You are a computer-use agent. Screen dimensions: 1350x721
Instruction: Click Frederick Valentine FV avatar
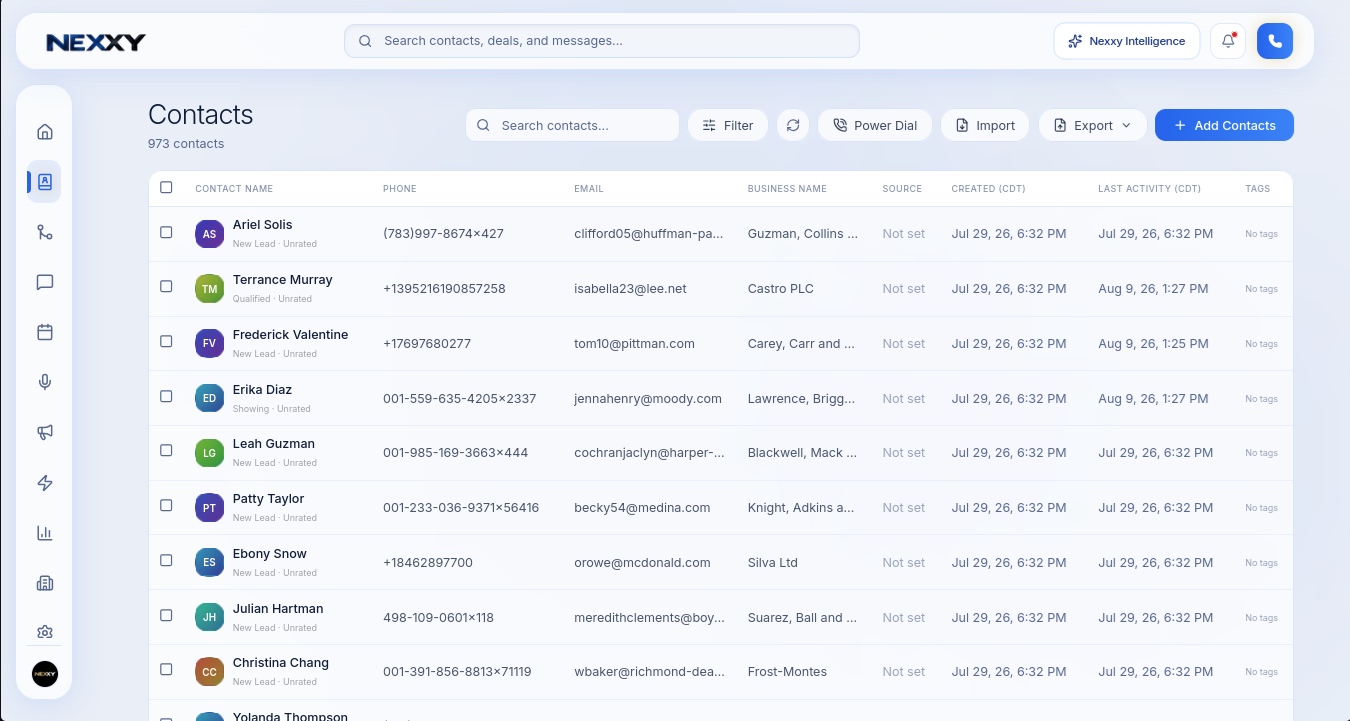[209, 344]
